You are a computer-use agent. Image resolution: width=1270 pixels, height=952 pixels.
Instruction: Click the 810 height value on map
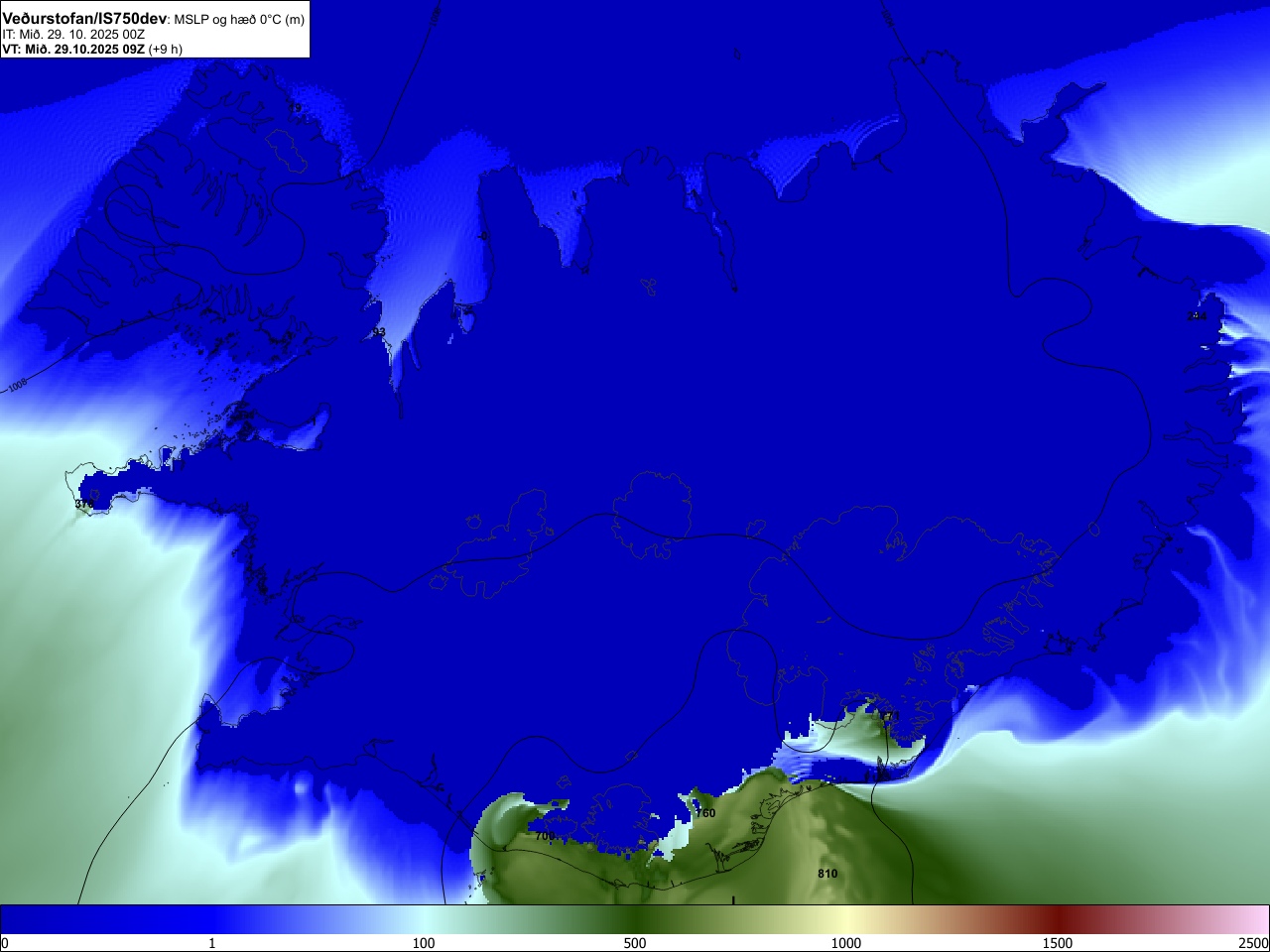pos(827,874)
